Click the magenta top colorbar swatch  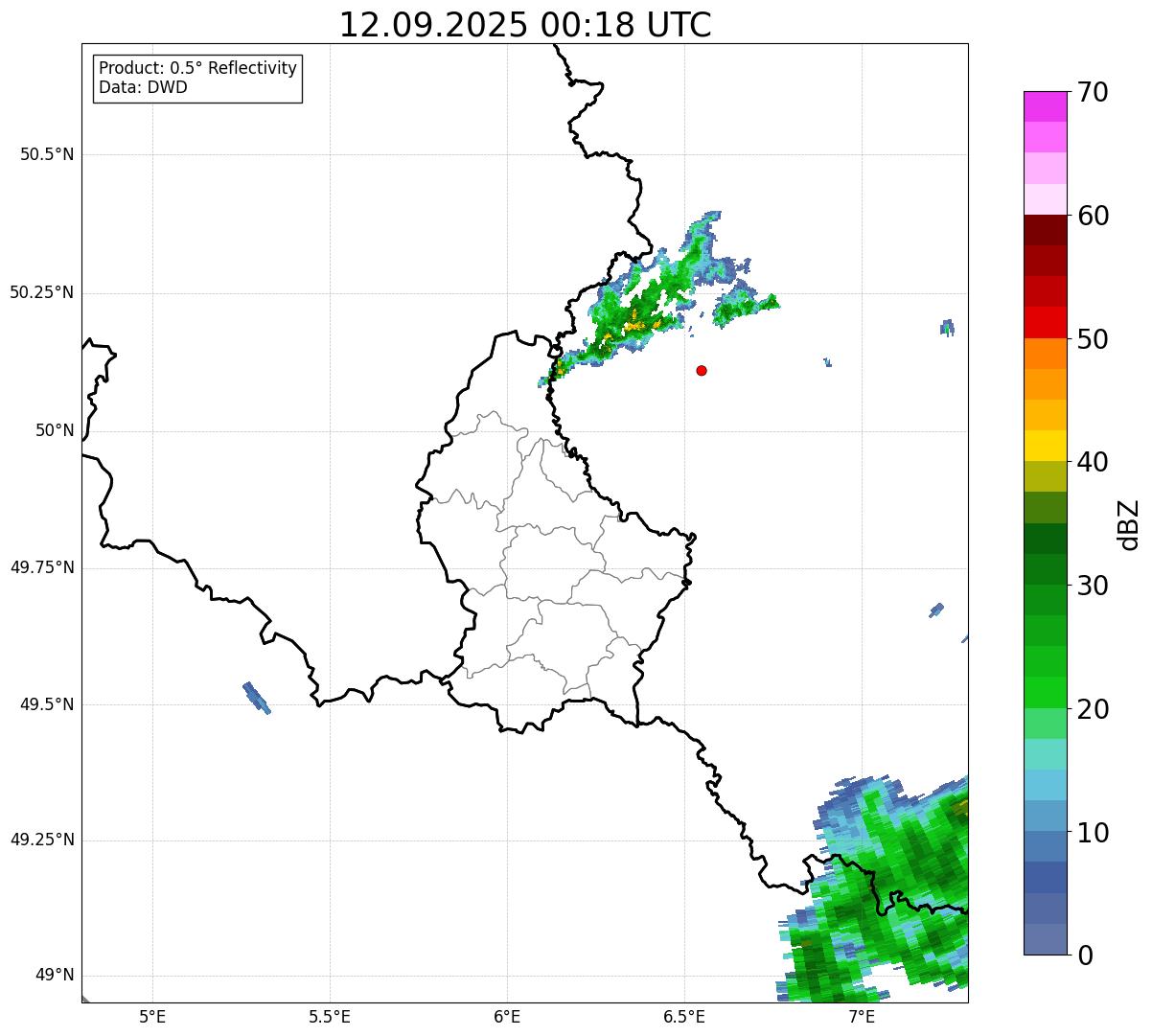1045,106
